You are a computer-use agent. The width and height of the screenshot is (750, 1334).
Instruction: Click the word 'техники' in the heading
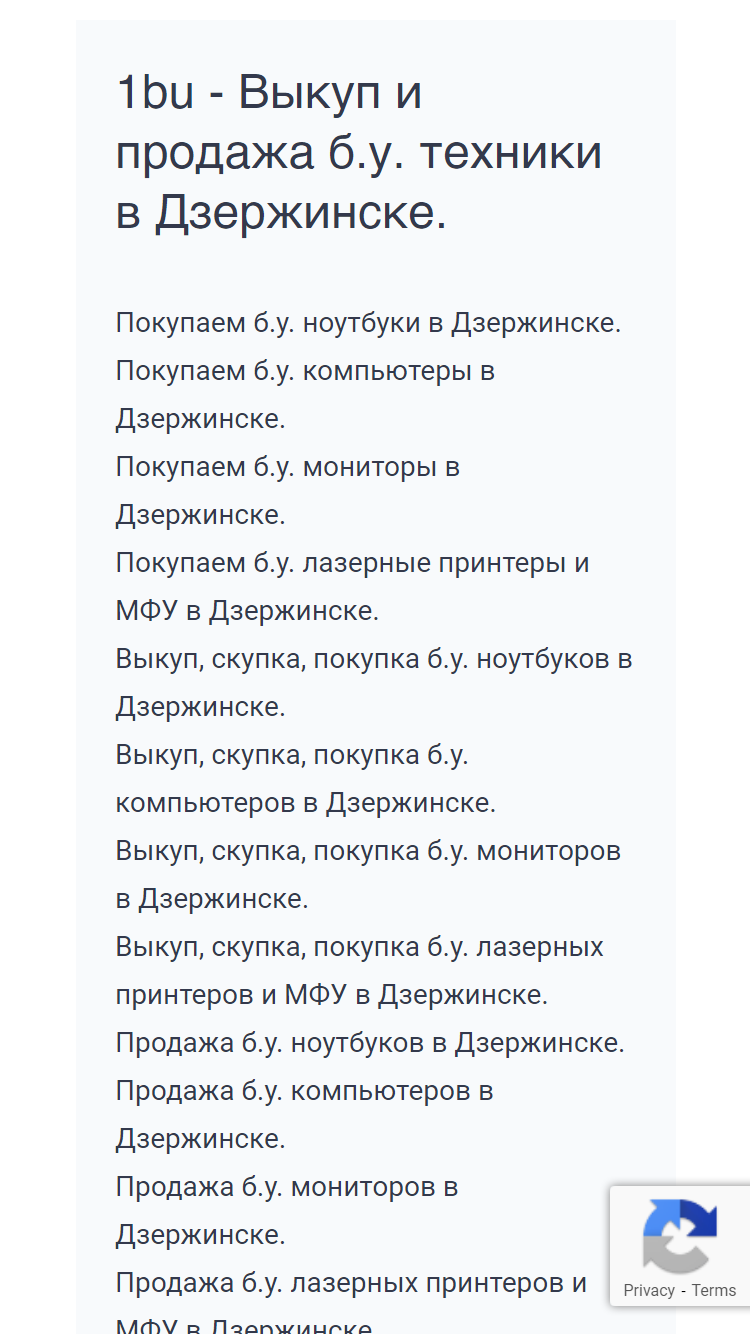pos(510,153)
